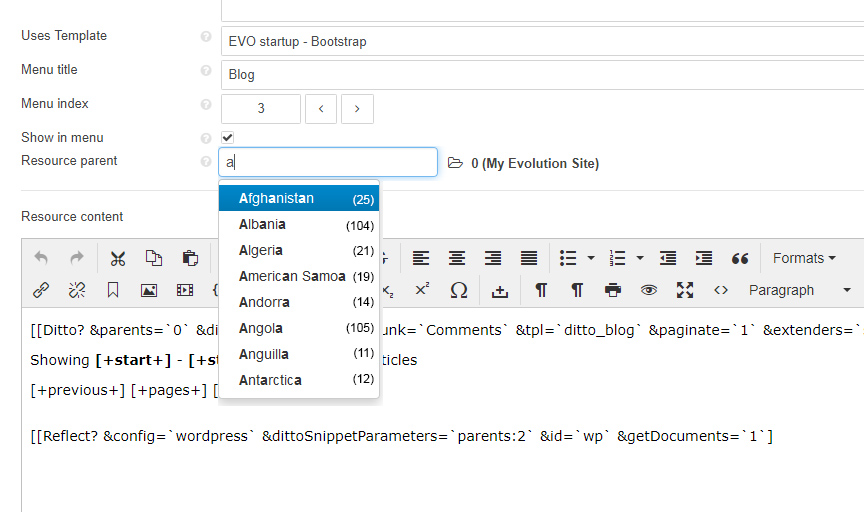This screenshot has height=512, width=864.
Task: Decrease indent of paragraph
Action: [668, 258]
